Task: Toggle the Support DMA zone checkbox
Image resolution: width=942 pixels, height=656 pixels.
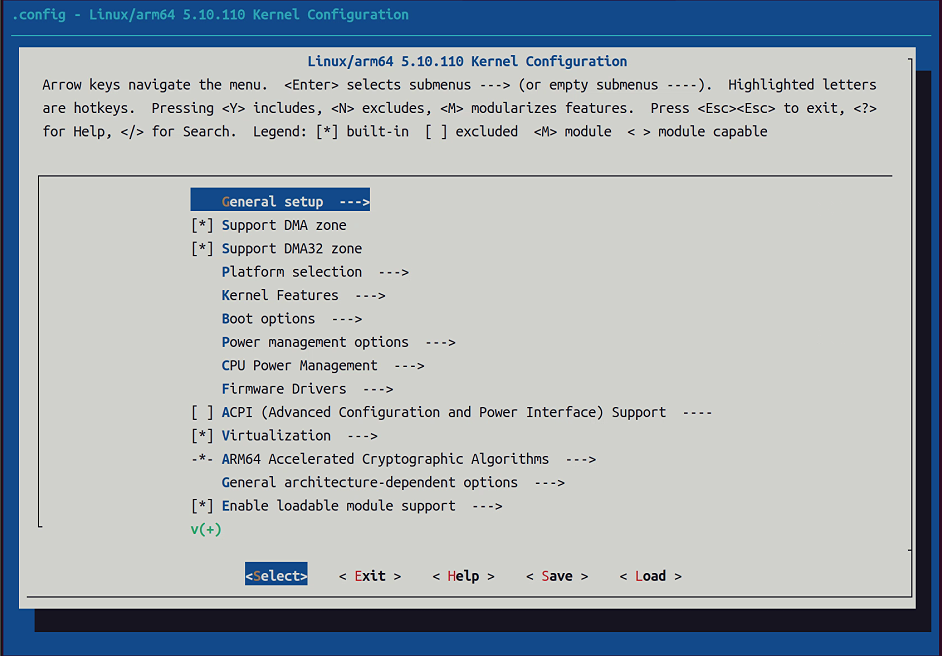Action: pyautogui.click(x=203, y=225)
